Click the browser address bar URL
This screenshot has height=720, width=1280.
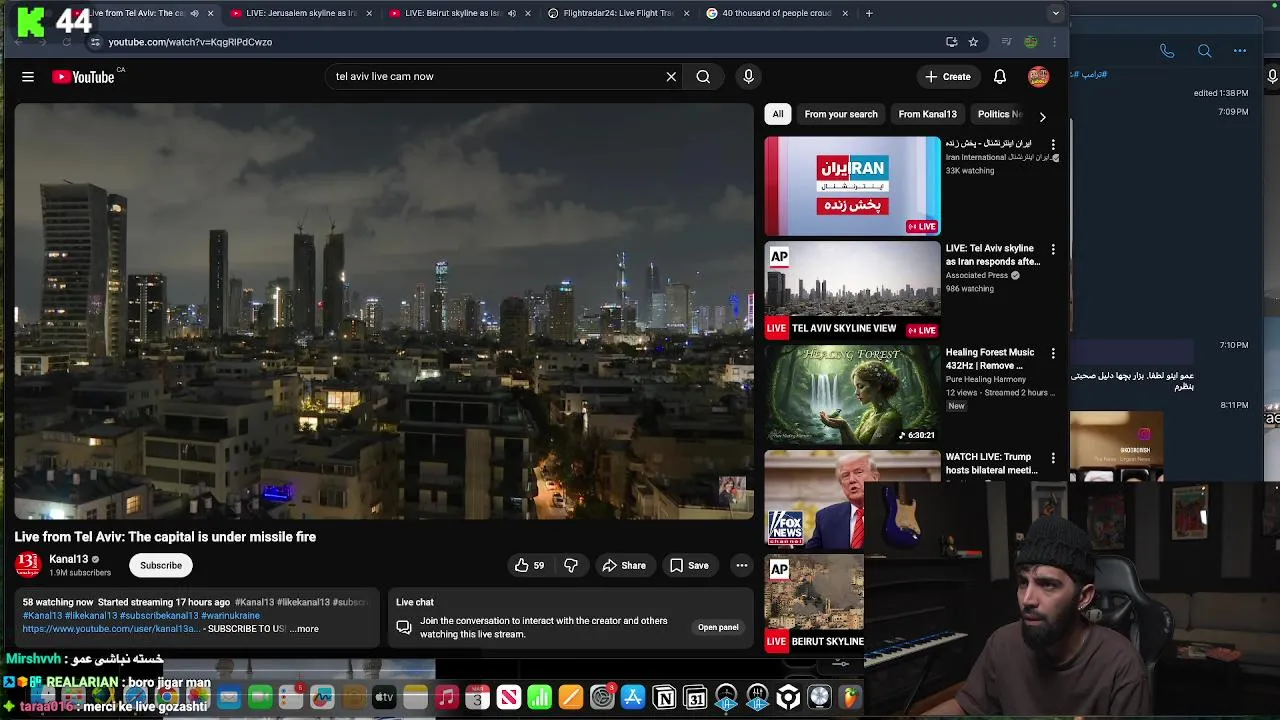[190, 42]
